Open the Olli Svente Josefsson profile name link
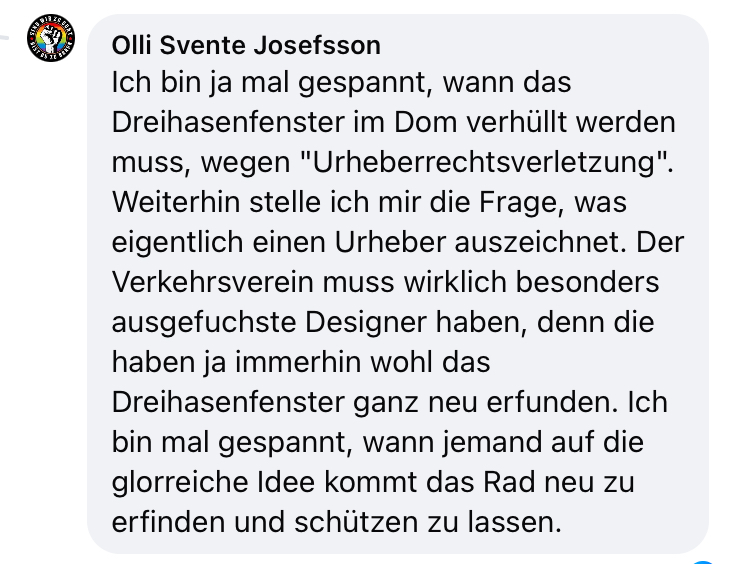 [246, 45]
